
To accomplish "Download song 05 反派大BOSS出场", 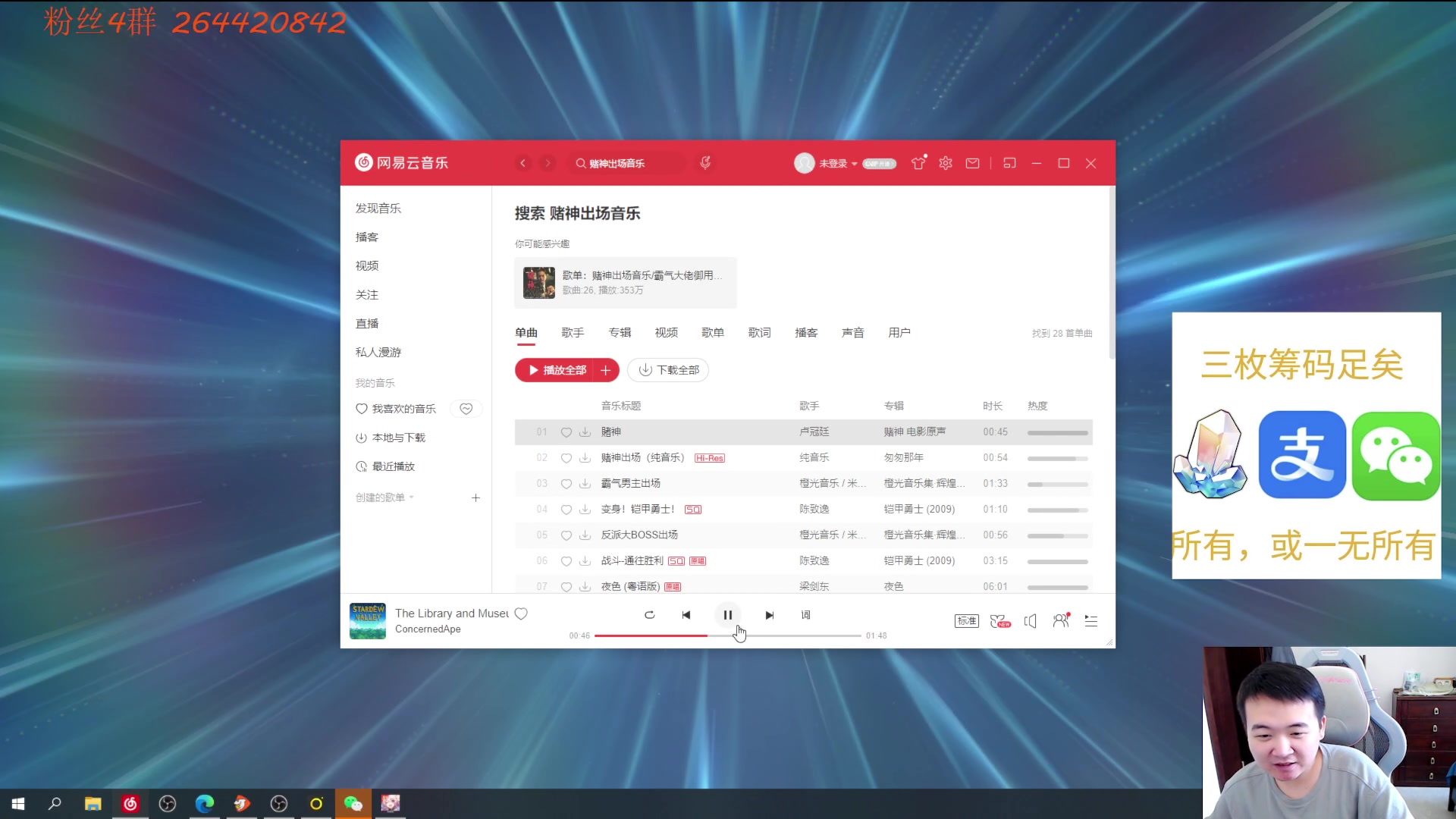I will point(585,535).
